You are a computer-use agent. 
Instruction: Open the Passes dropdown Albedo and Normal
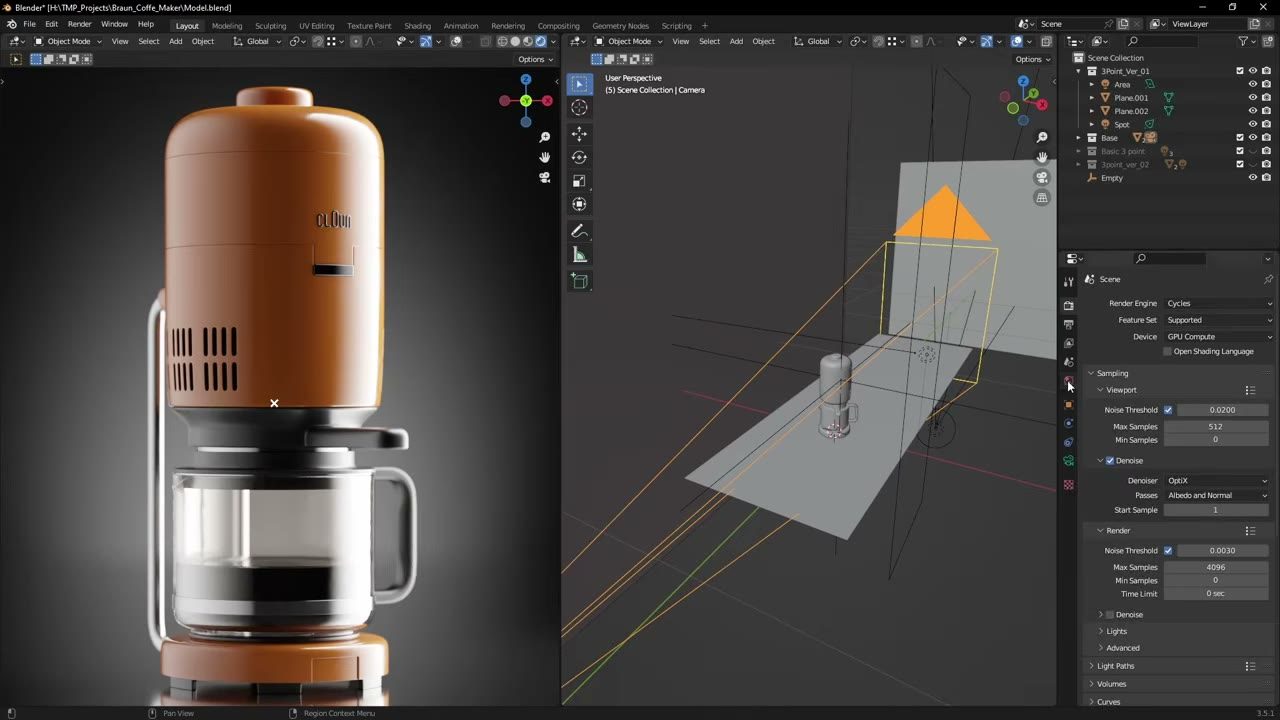tap(1217, 496)
